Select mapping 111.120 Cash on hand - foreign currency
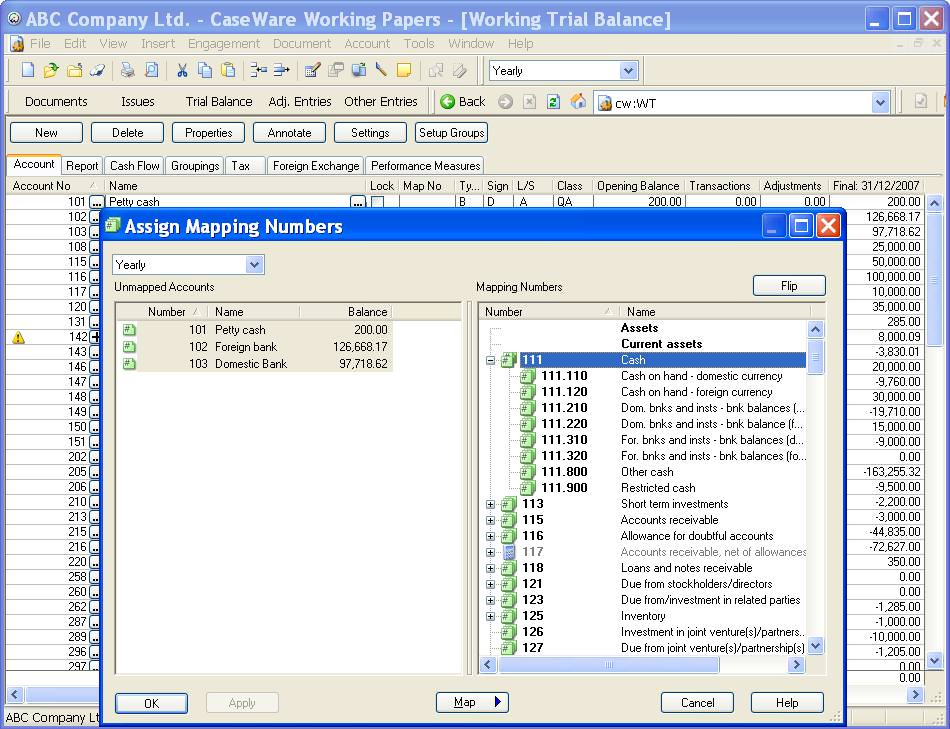The width and height of the screenshot is (950, 729). click(x=663, y=392)
